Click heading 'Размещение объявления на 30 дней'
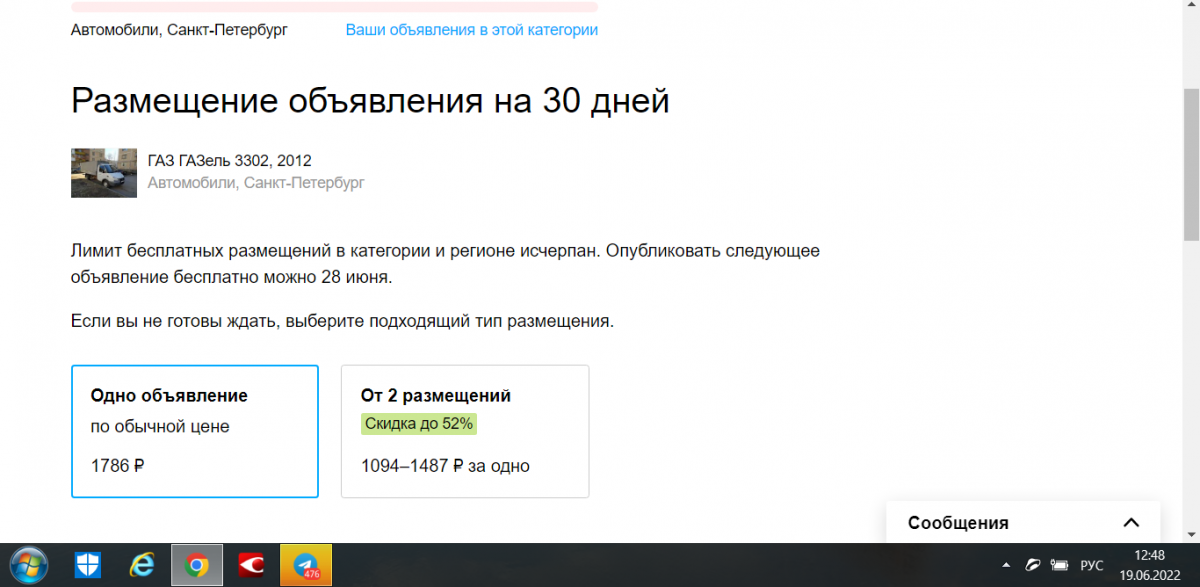This screenshot has height=587, width=1200. 370,102
